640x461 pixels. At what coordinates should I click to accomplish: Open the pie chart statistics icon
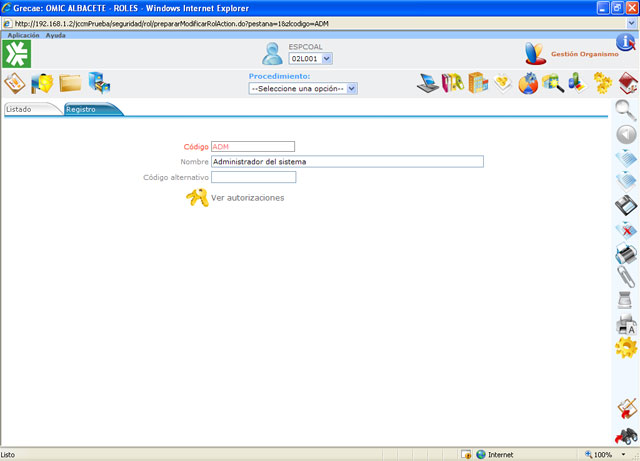pos(528,83)
